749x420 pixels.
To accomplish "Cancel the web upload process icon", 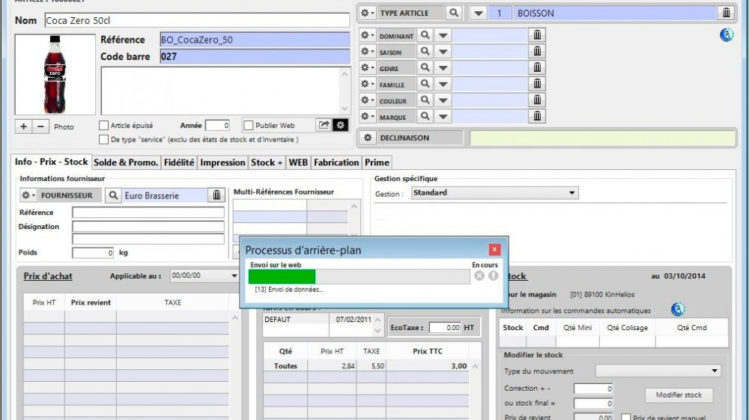I will (479, 276).
